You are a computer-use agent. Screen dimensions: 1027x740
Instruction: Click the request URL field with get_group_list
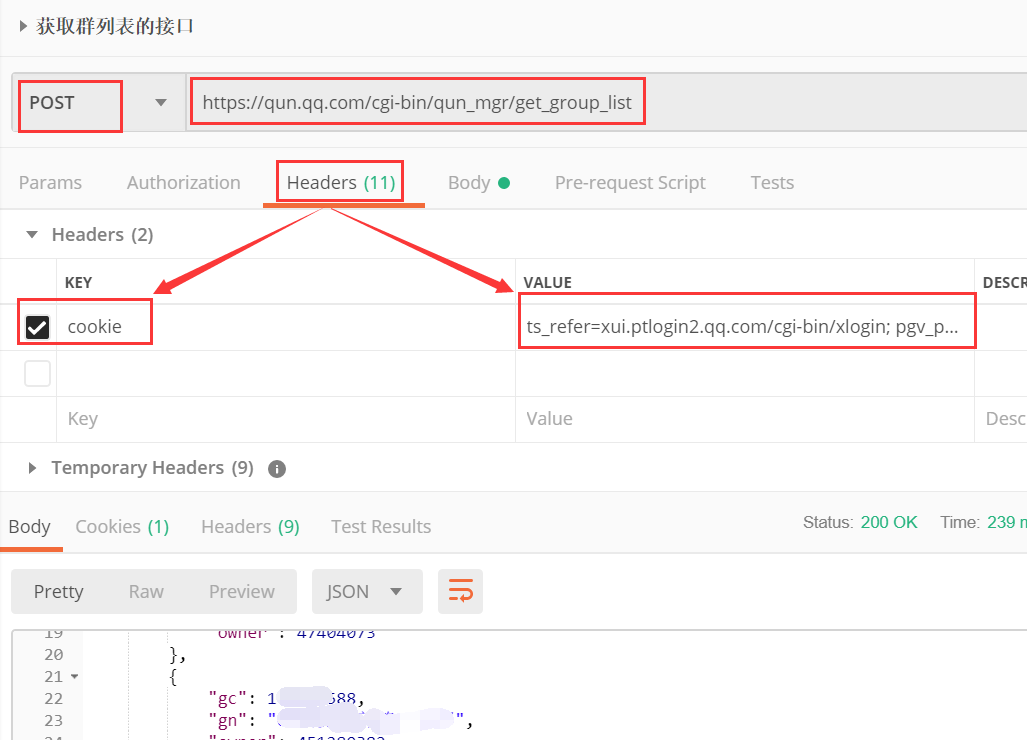(417, 103)
